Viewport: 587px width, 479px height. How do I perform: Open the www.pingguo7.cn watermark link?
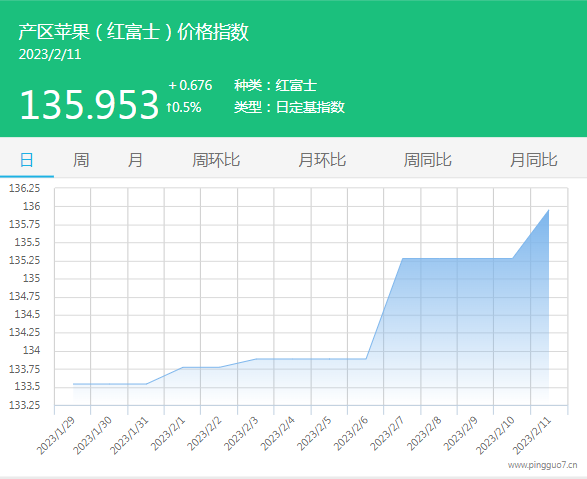pos(542,465)
